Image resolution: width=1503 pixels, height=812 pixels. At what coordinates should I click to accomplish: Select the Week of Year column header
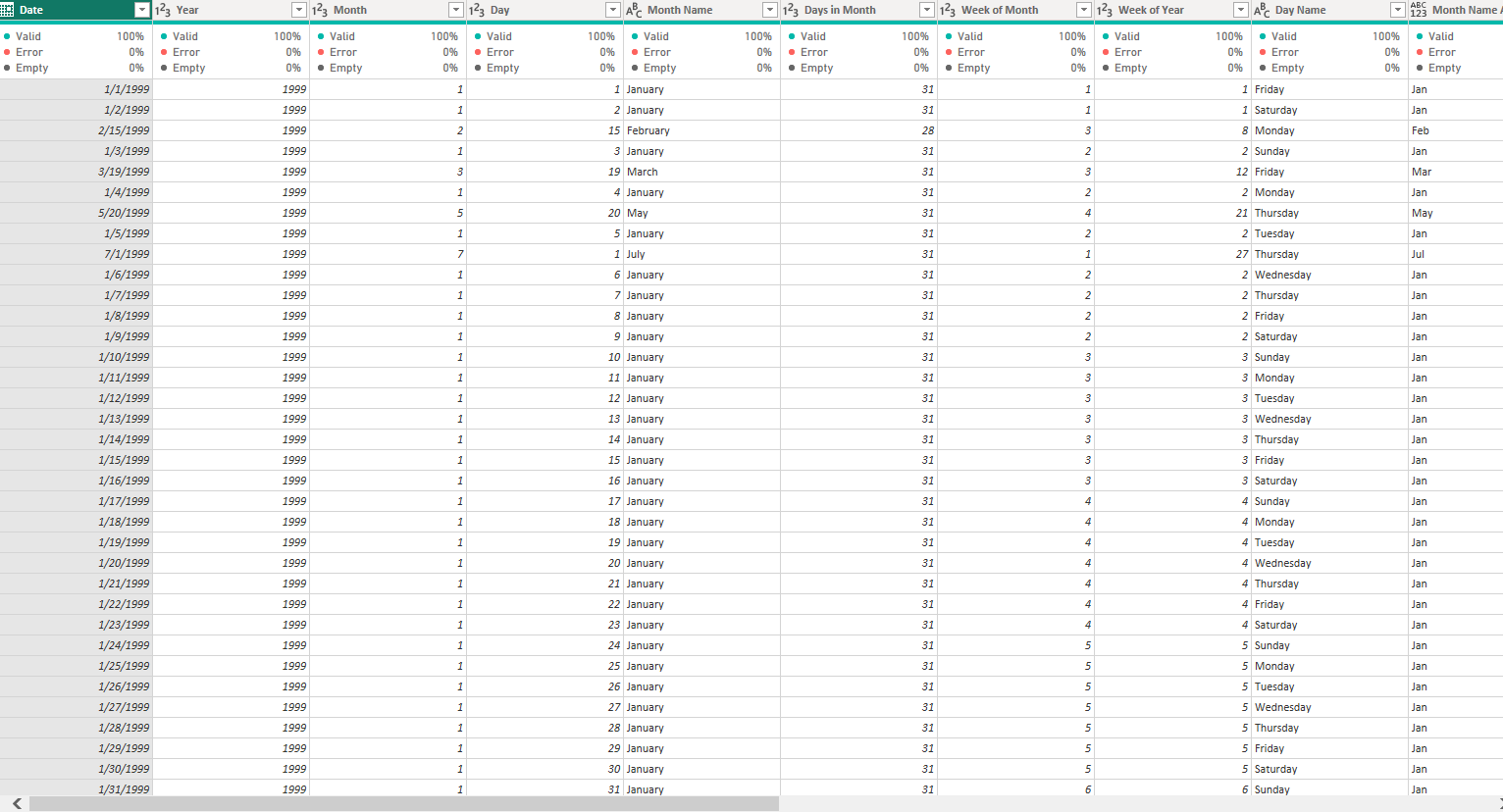coord(1172,10)
